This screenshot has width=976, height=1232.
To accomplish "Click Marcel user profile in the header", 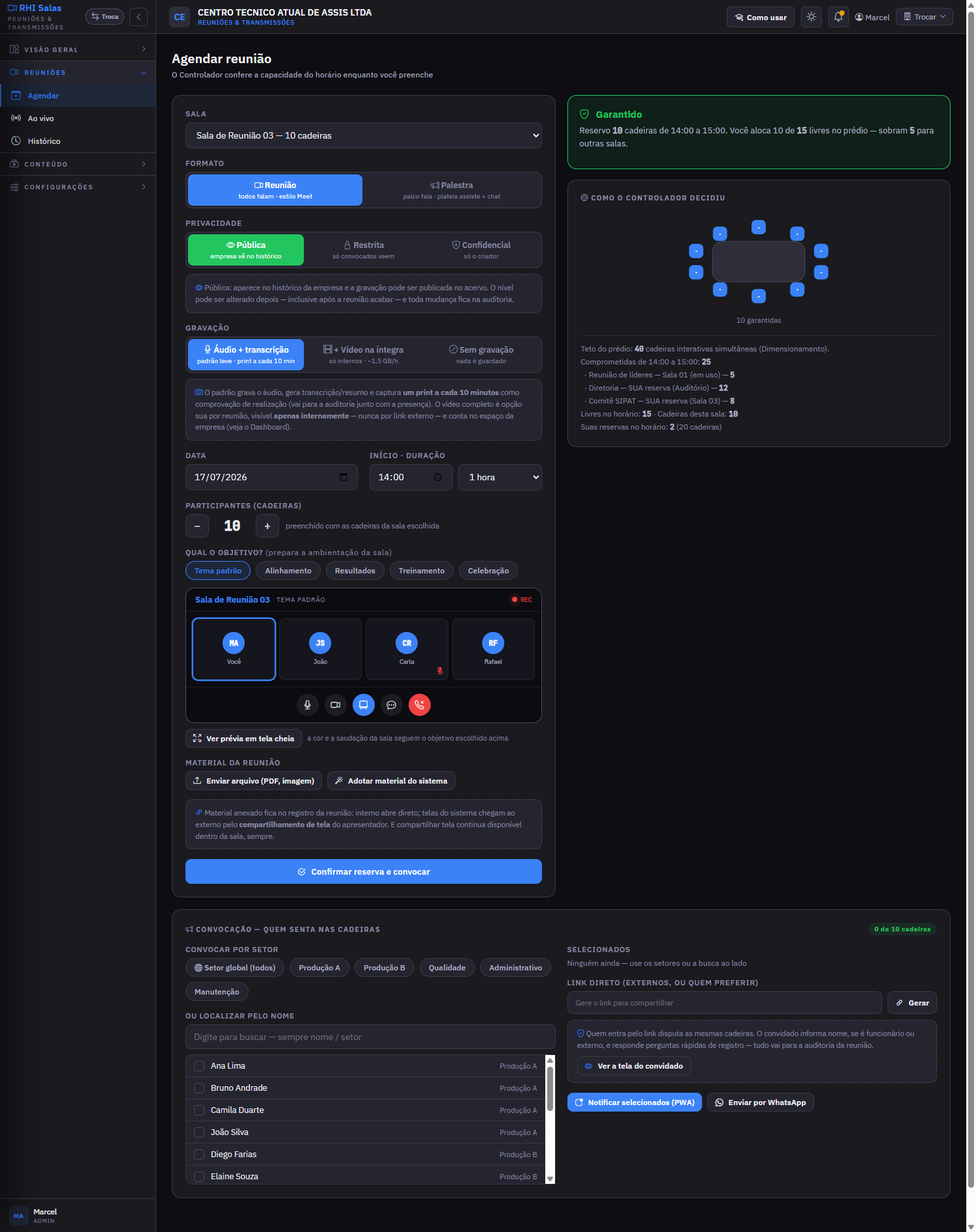I will point(872,18).
